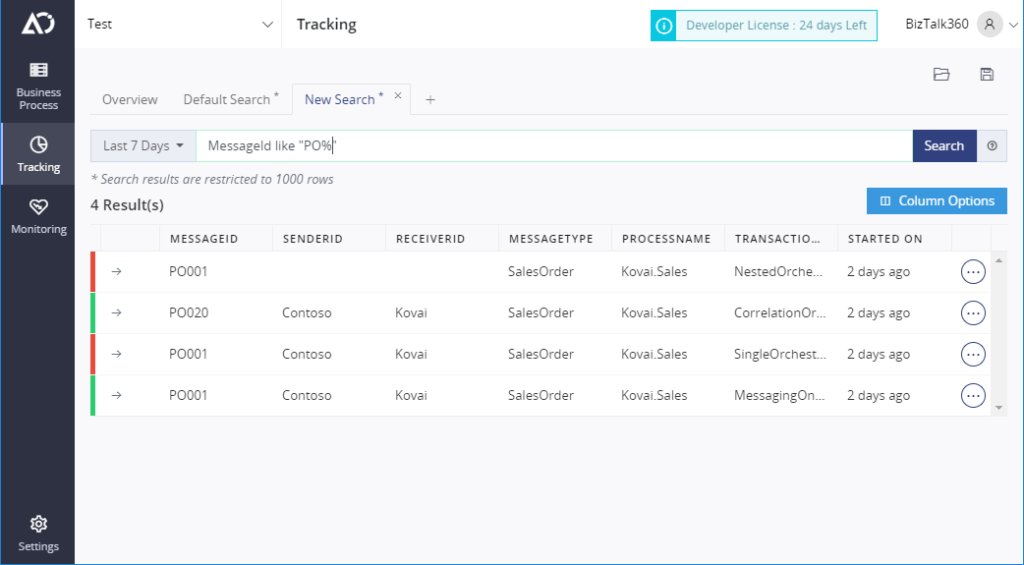The height and width of the screenshot is (565, 1024).
Task: Expand the NestedOrchestration PO001 row arrow
Action: 116,272
